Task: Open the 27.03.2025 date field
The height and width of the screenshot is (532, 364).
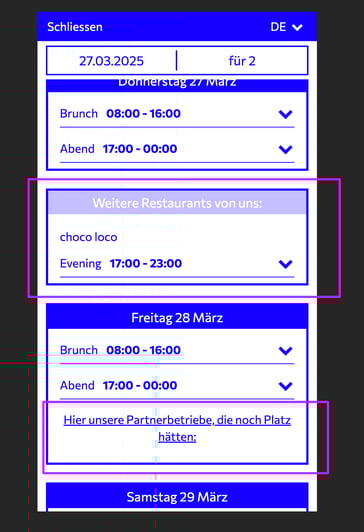Action: tap(112, 61)
